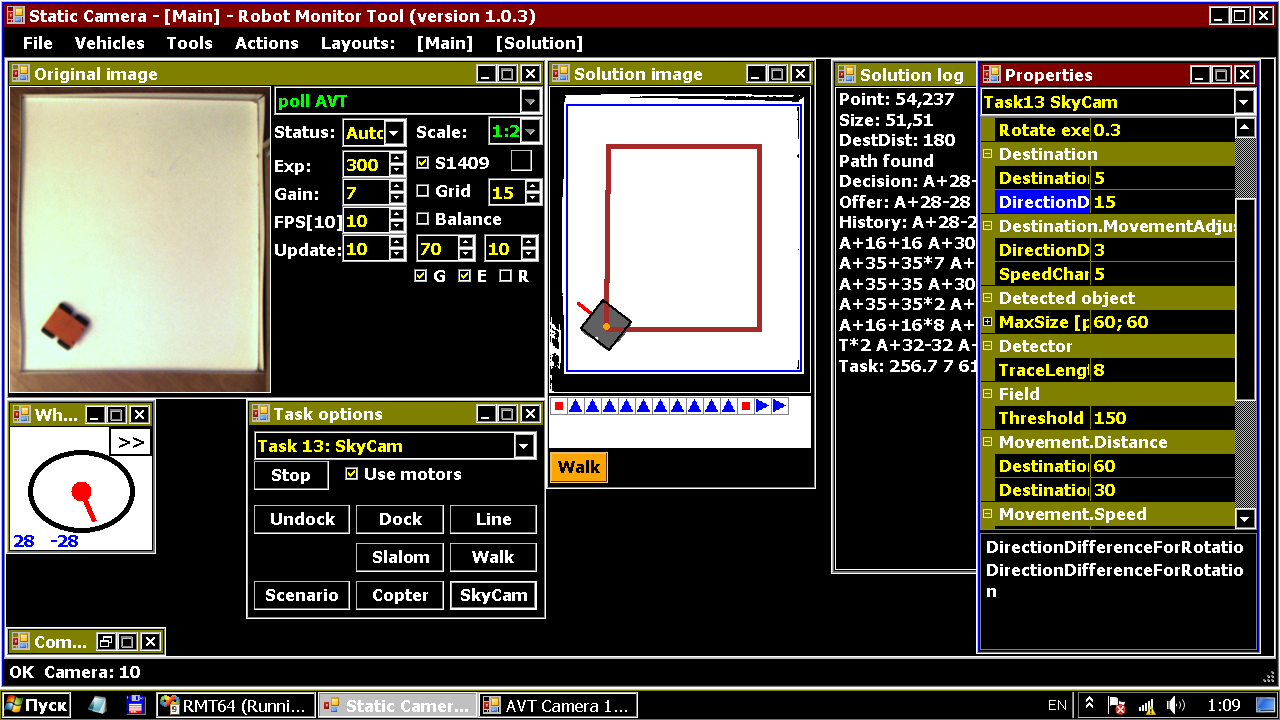
Task: Collapse the Movement.Distance category
Action: [988, 442]
